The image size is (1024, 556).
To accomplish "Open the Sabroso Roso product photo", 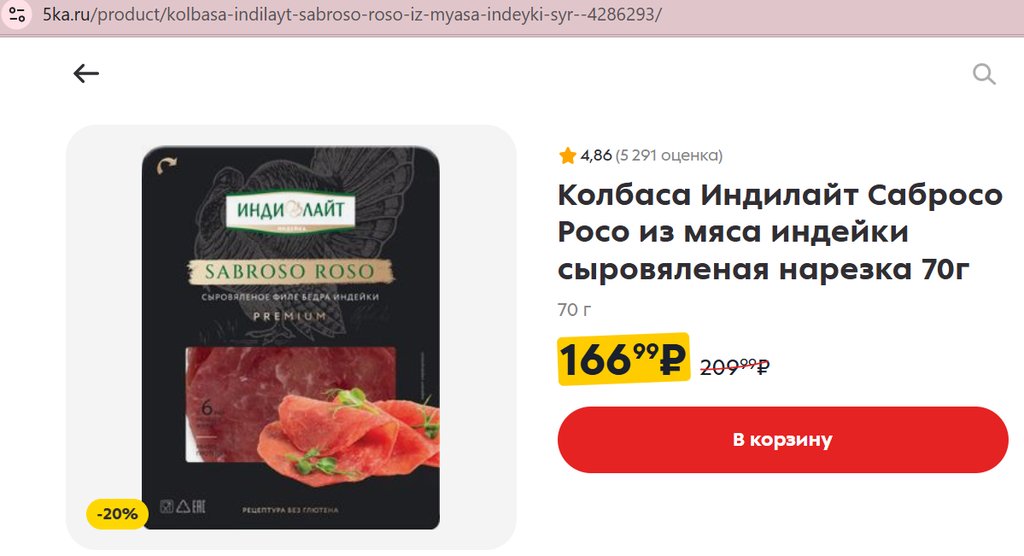I will [291, 337].
